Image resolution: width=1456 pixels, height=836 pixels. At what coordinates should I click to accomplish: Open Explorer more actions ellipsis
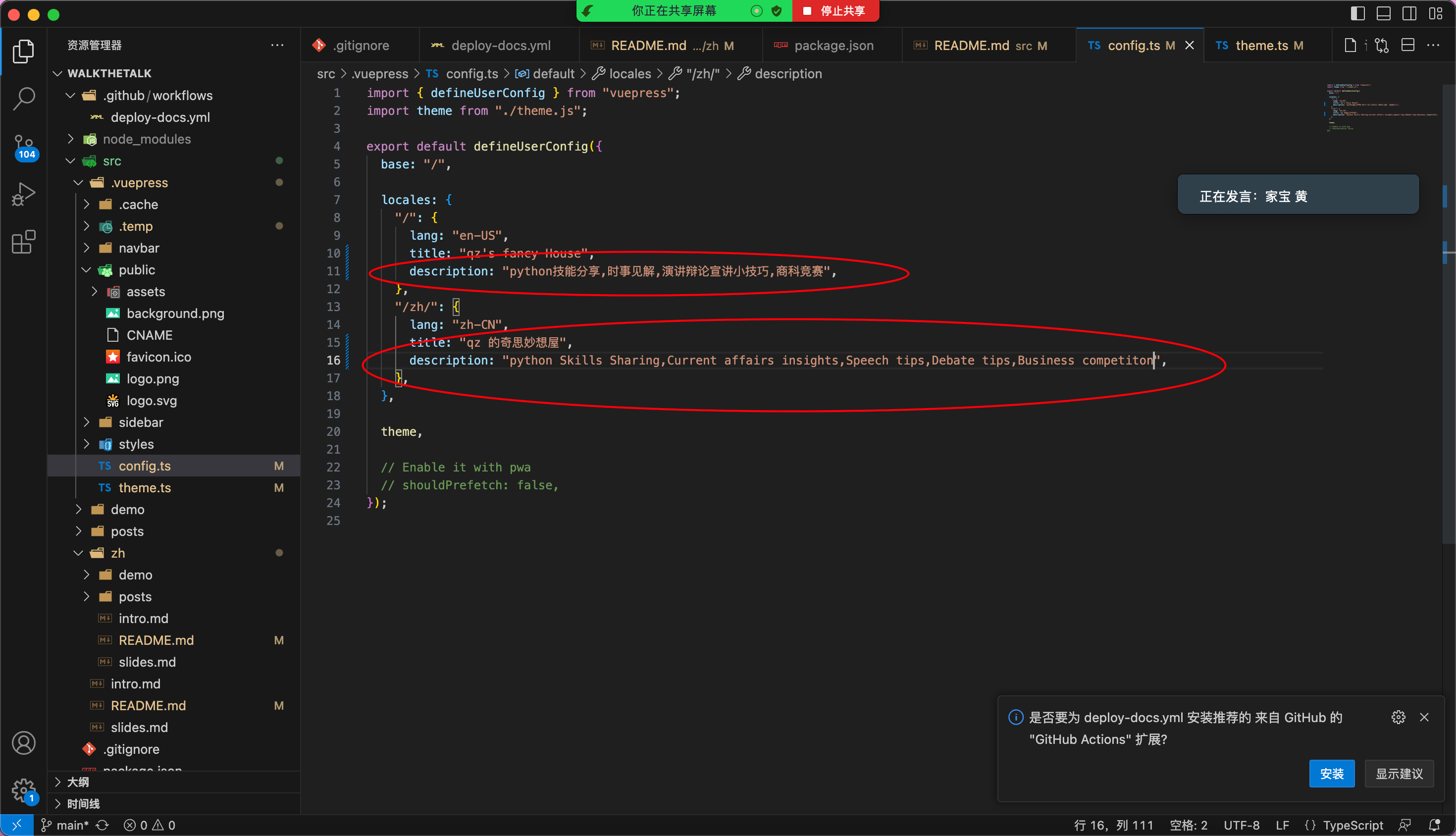click(x=277, y=46)
